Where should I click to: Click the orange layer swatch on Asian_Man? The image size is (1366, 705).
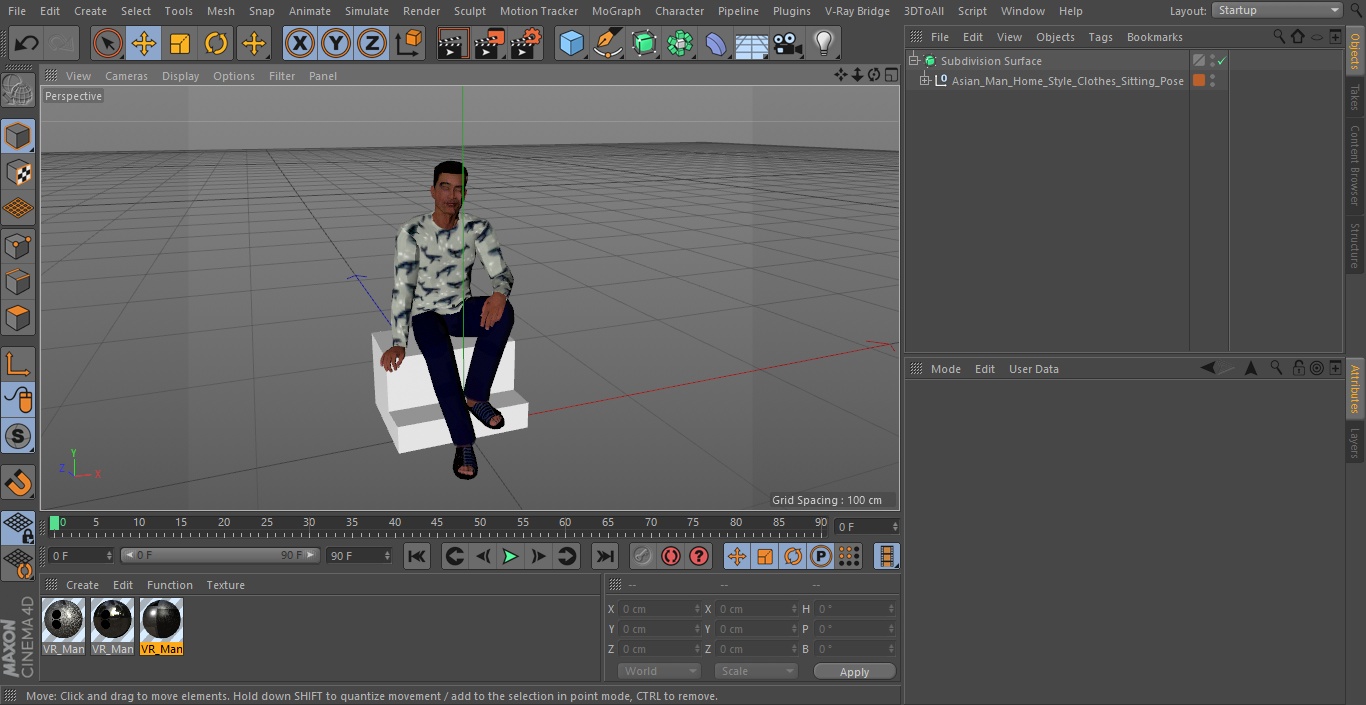(x=1199, y=81)
